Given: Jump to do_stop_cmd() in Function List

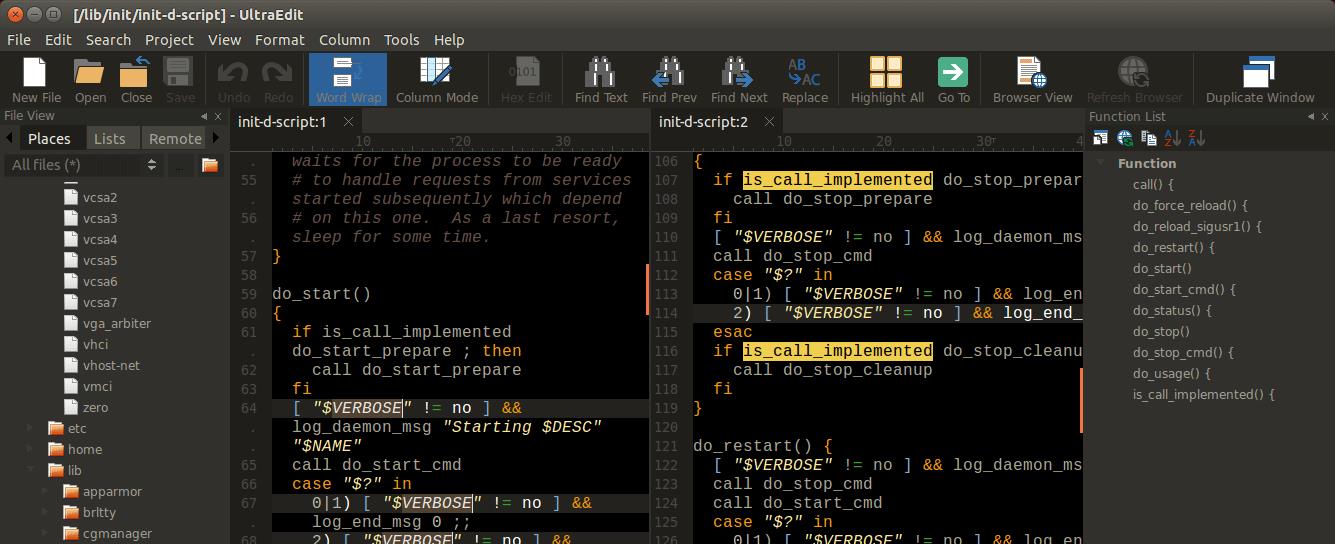Looking at the screenshot, I should click(x=1183, y=352).
